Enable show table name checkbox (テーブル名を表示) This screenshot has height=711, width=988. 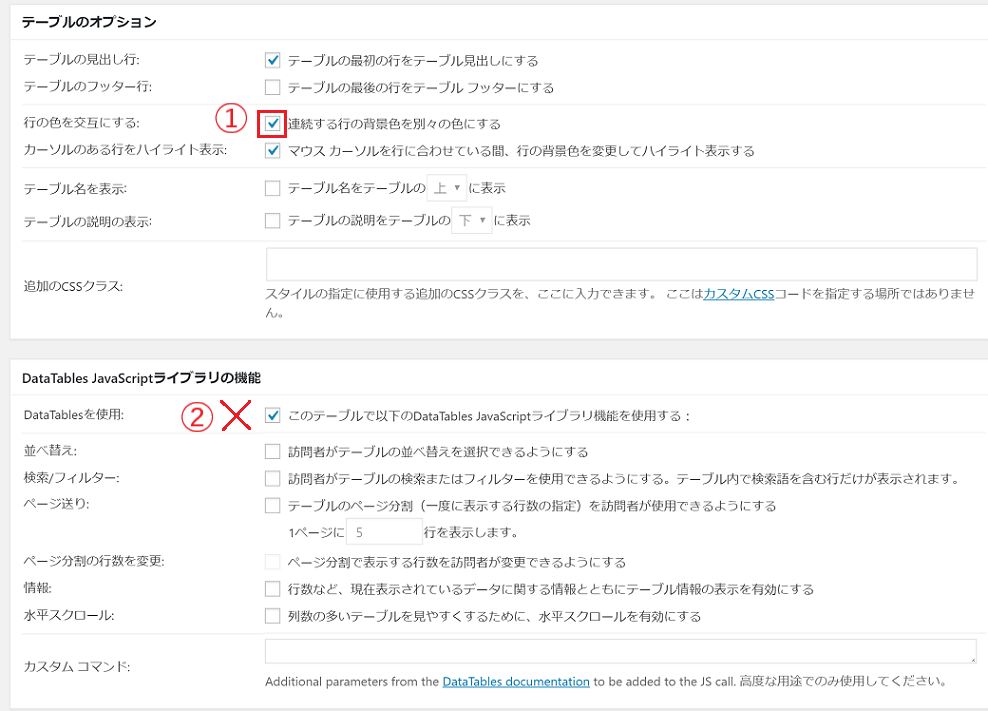[x=272, y=188]
